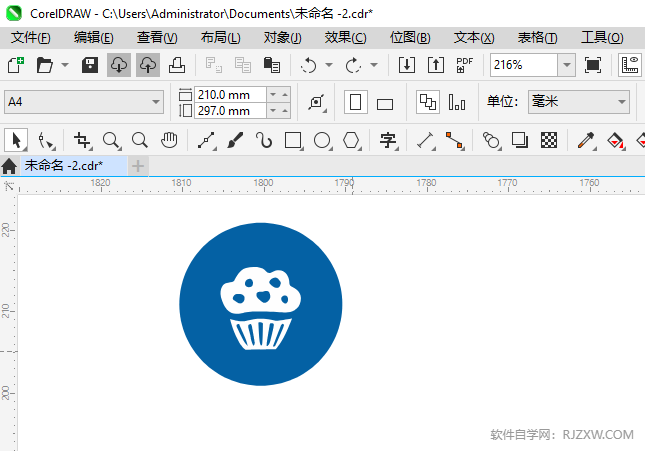This screenshot has width=645, height=451.
Task: Click the Open folder icon
Action: click(x=44, y=65)
